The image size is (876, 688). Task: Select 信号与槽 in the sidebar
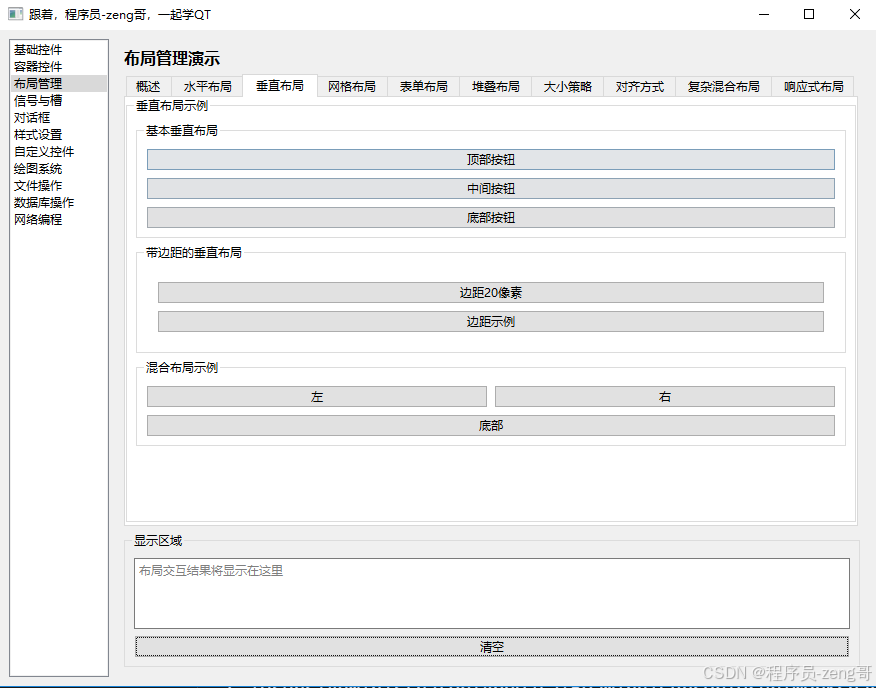coord(38,100)
